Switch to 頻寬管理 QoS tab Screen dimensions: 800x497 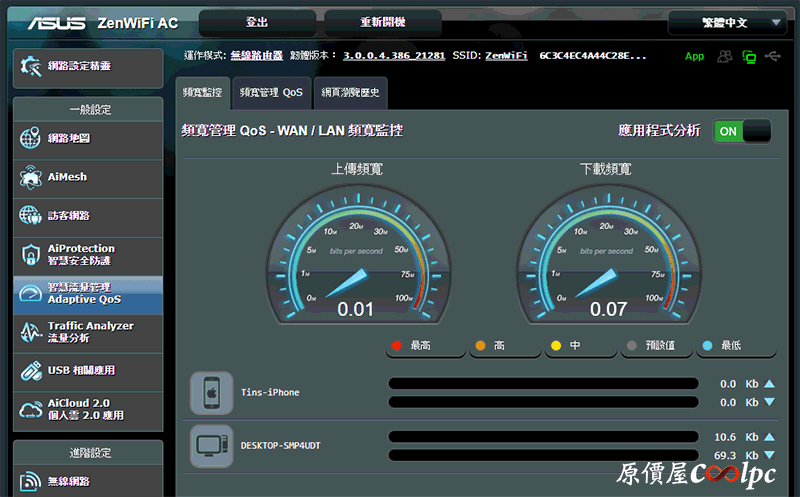[271, 93]
